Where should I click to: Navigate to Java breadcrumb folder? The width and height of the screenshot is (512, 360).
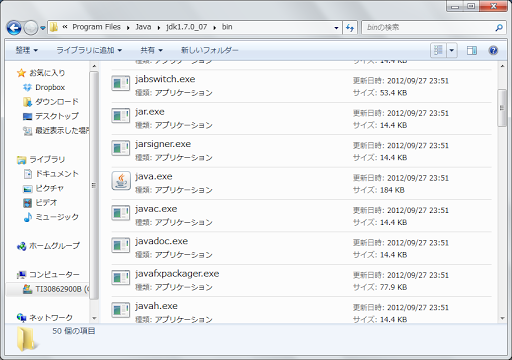pos(143,27)
